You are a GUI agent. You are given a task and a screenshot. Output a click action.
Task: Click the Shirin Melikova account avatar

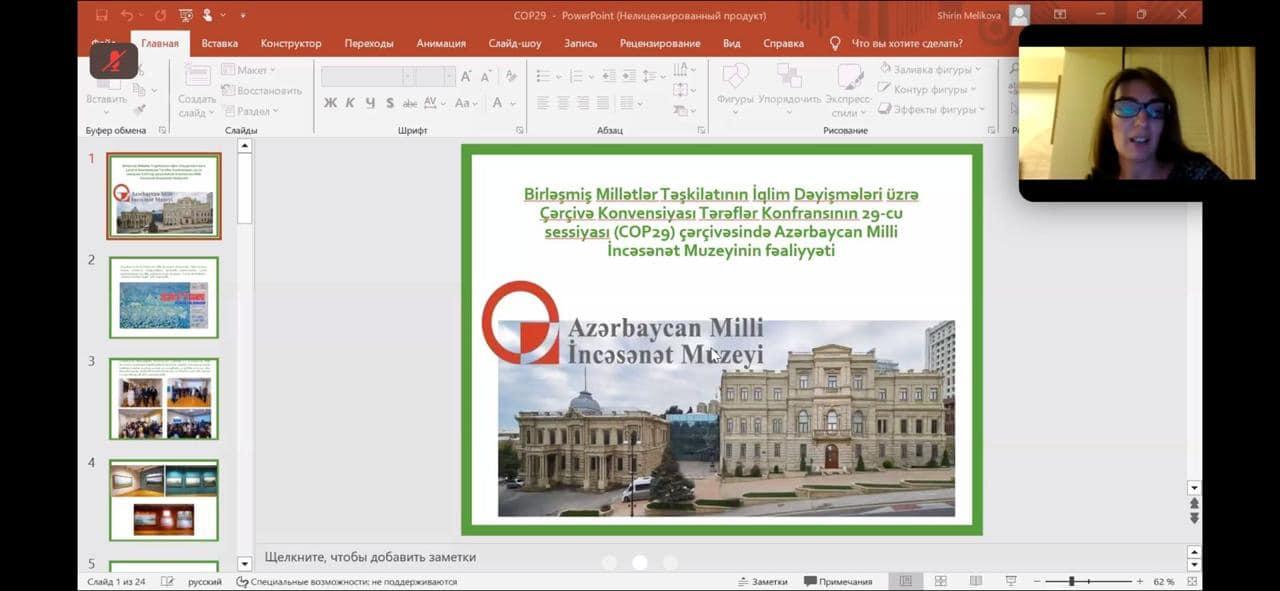[x=1019, y=15]
